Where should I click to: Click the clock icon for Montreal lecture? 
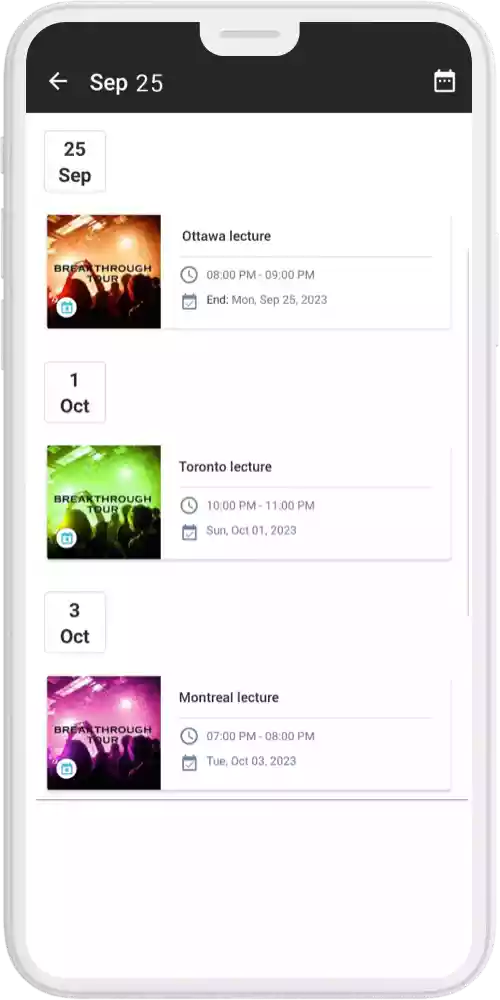pos(189,736)
